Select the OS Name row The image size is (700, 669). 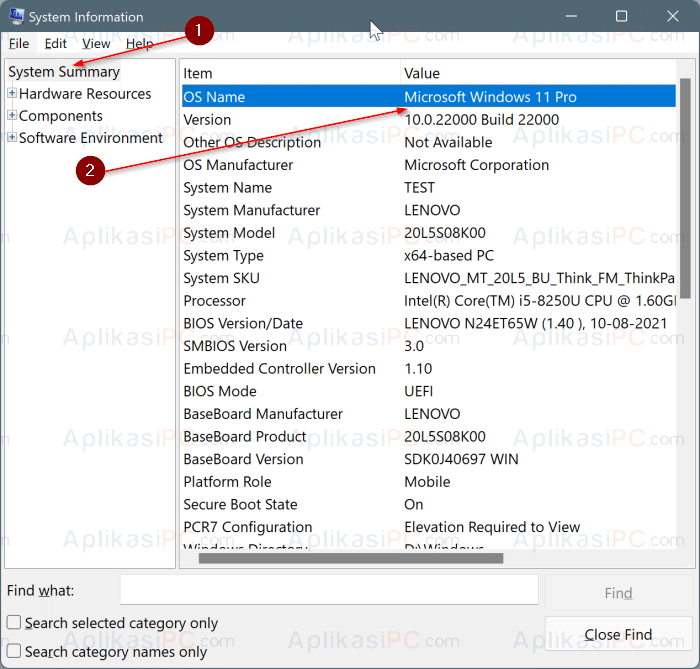pos(429,96)
